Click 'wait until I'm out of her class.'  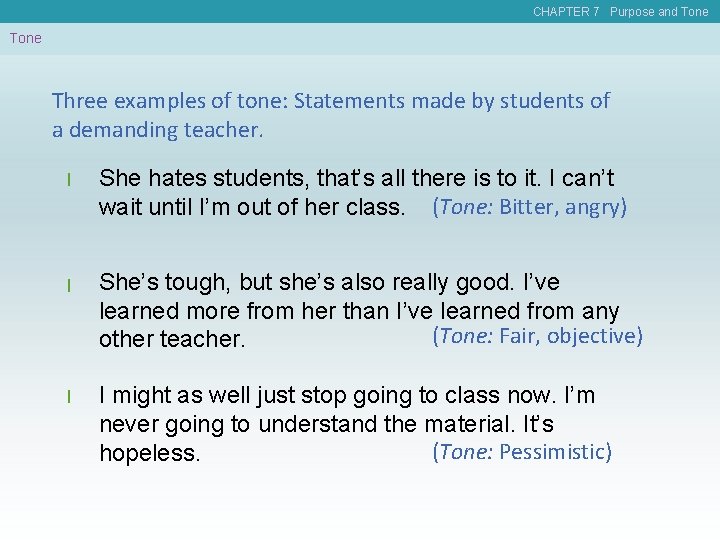click(x=252, y=209)
